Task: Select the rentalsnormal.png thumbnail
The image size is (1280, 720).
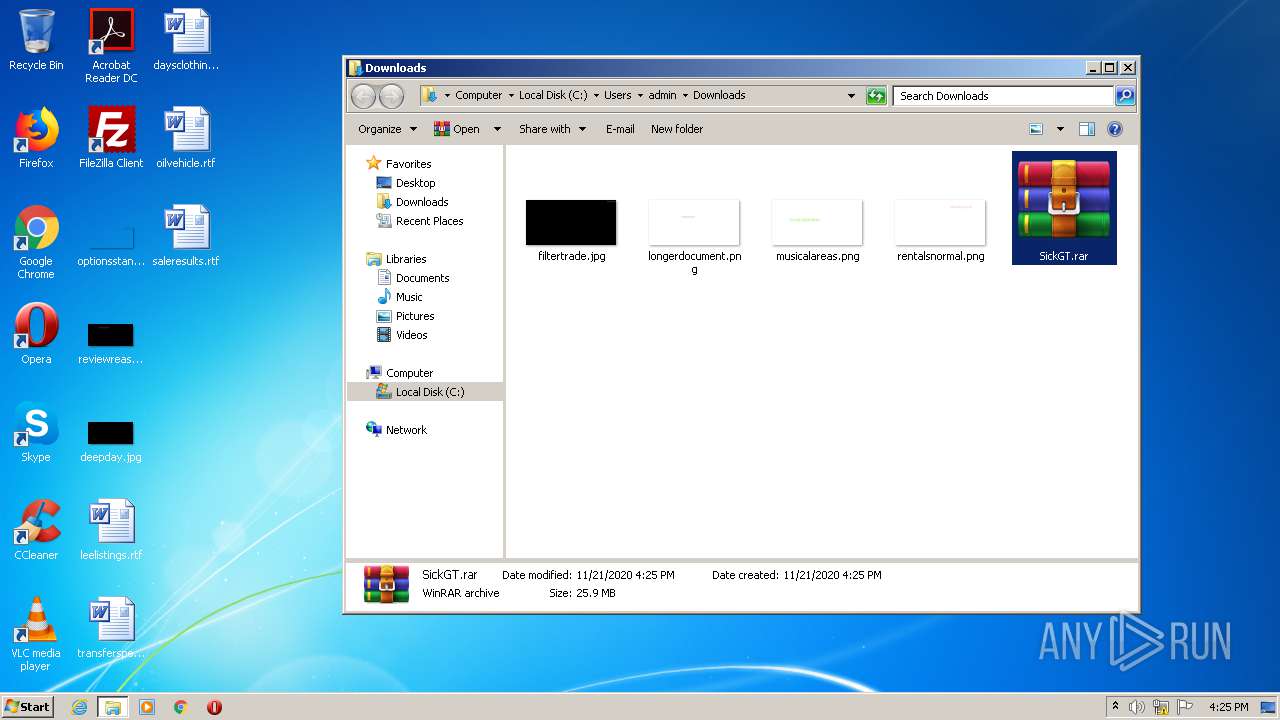Action: 940,231
